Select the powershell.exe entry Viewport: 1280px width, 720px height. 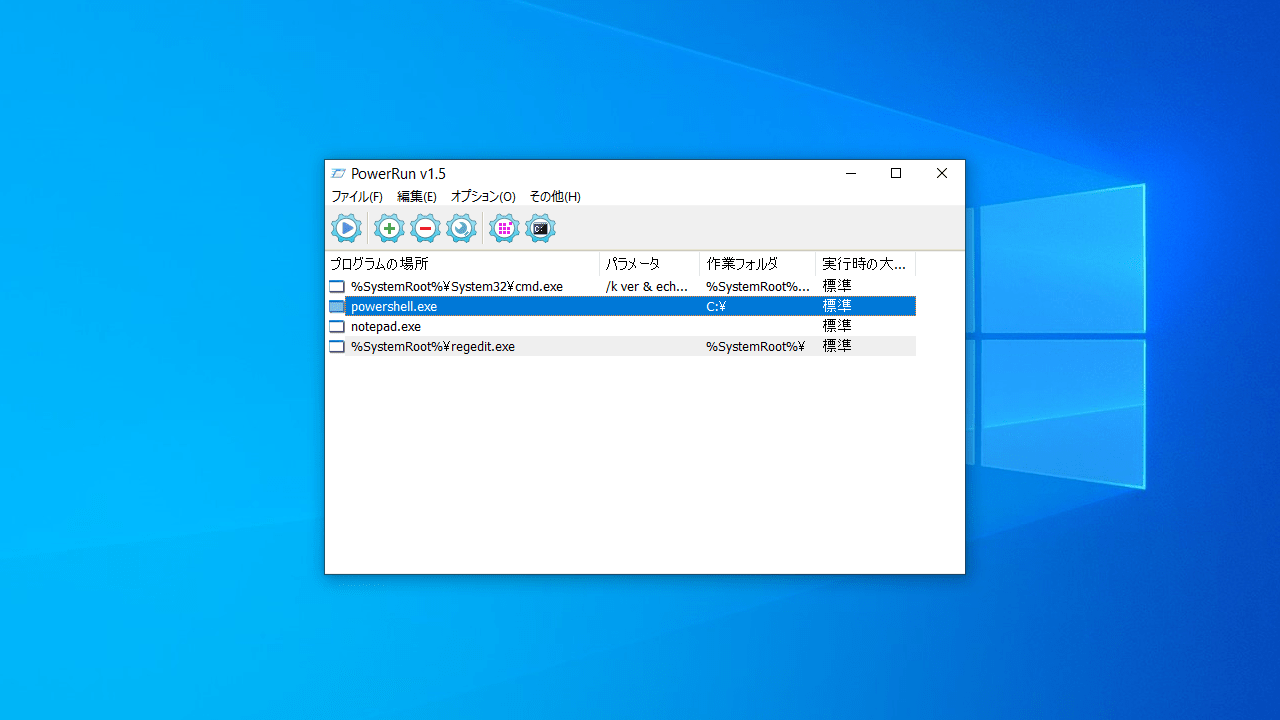pyautogui.click(x=620, y=307)
